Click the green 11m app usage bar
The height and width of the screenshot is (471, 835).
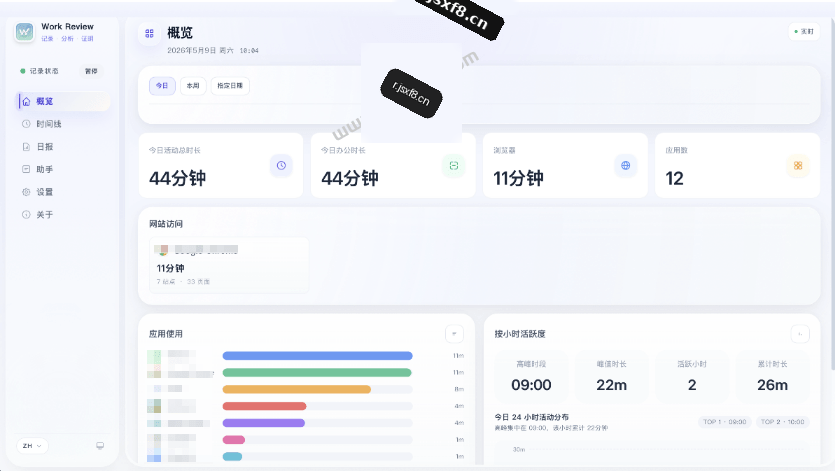tap(317, 372)
